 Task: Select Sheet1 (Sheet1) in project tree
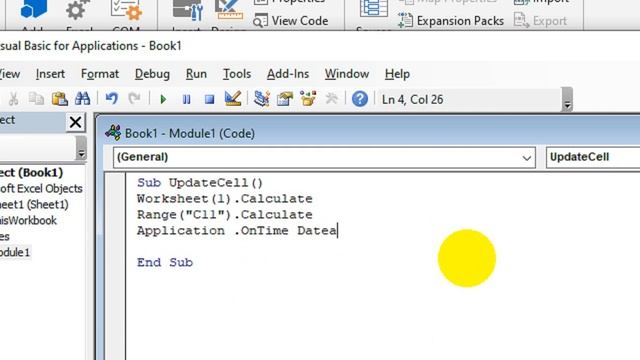point(34,204)
